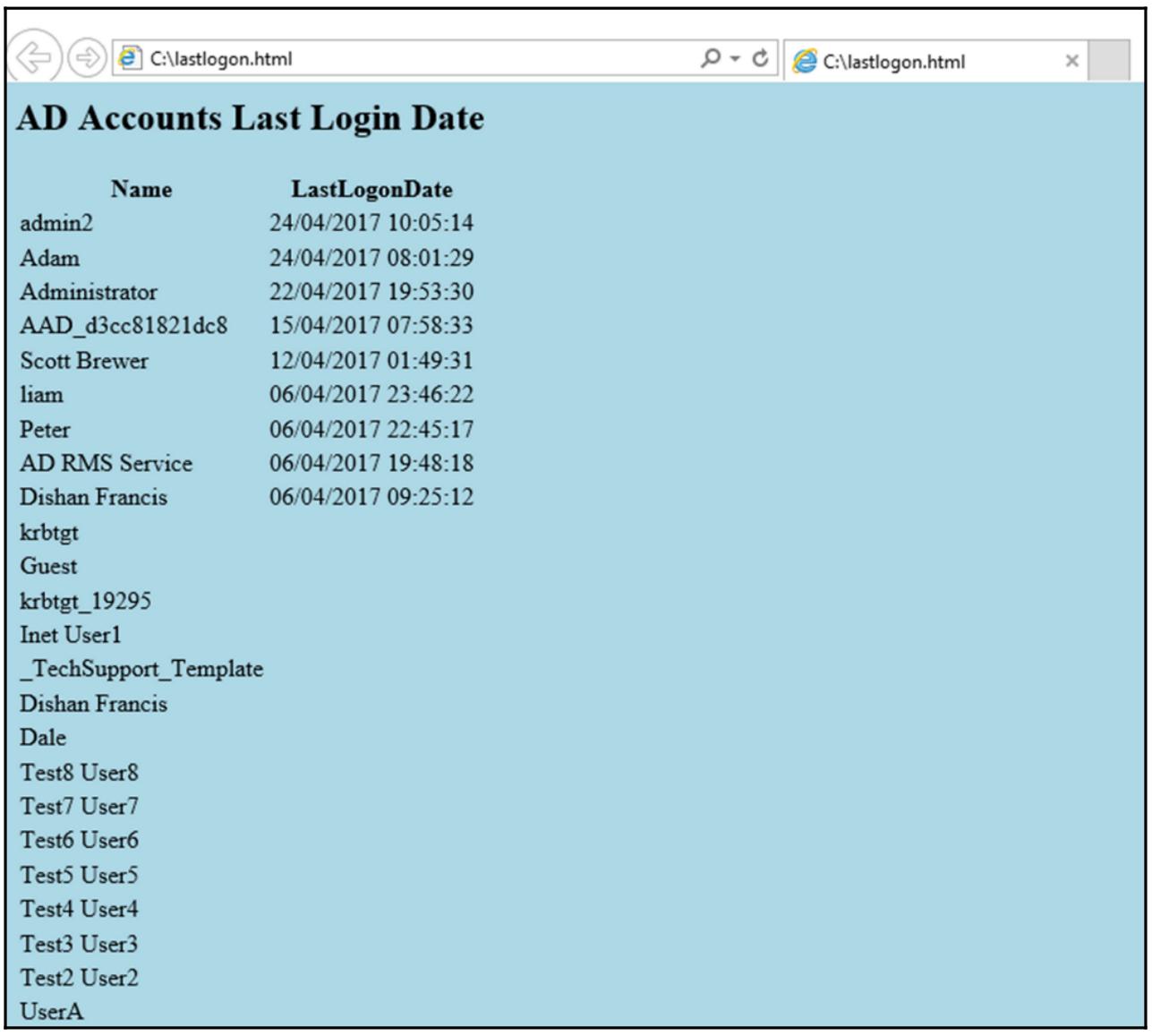Click the address bar showing C:\lastlogon.html

coord(403,59)
